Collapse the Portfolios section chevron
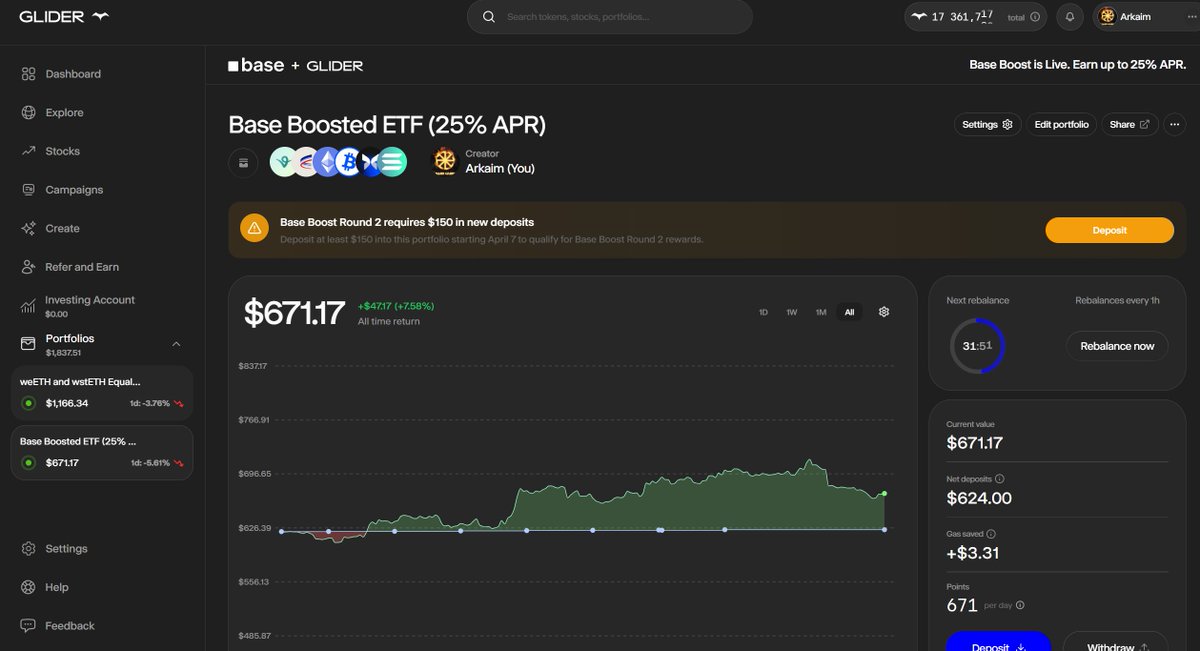Viewport: 1200px width, 651px height. 177,344
